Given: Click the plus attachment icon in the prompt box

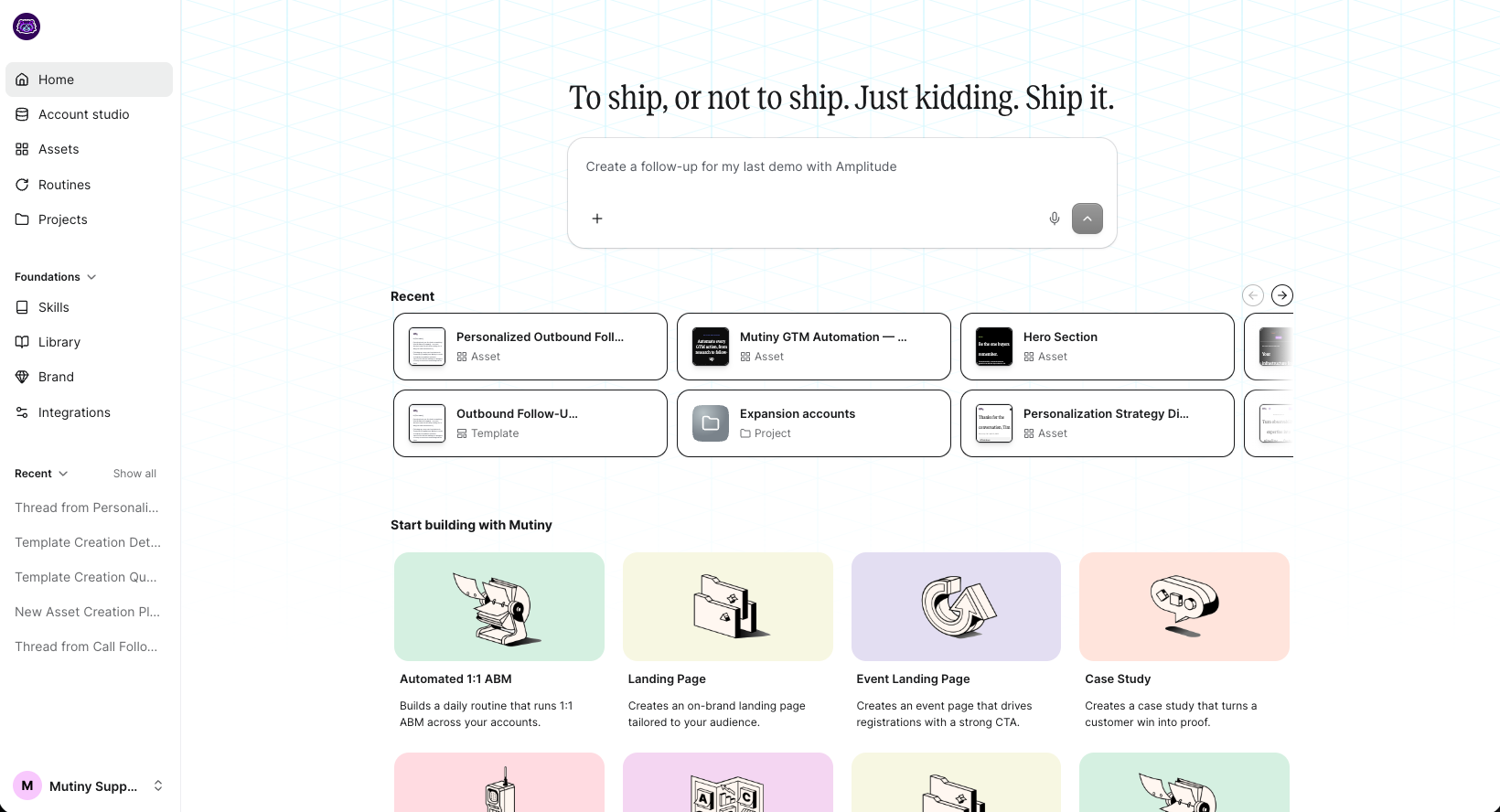Looking at the screenshot, I should tap(597, 219).
